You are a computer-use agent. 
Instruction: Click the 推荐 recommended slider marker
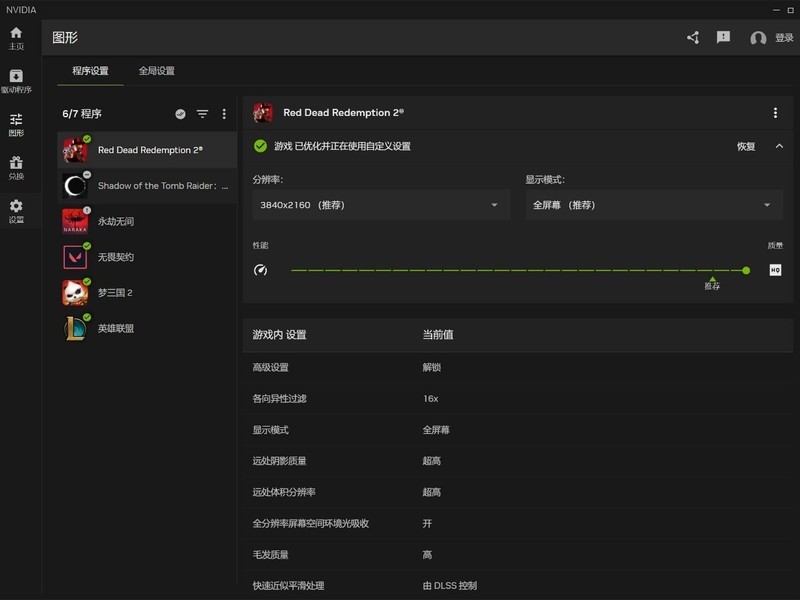pos(712,283)
